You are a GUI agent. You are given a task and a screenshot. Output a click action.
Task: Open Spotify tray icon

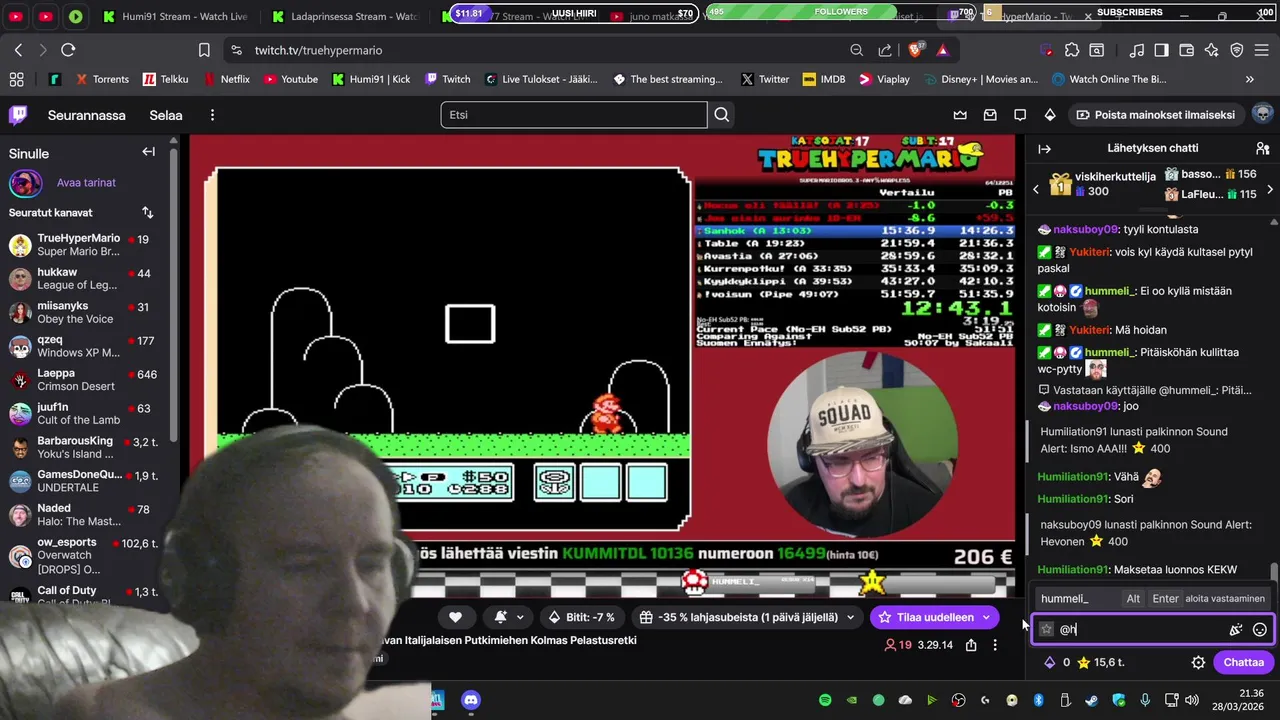825,700
